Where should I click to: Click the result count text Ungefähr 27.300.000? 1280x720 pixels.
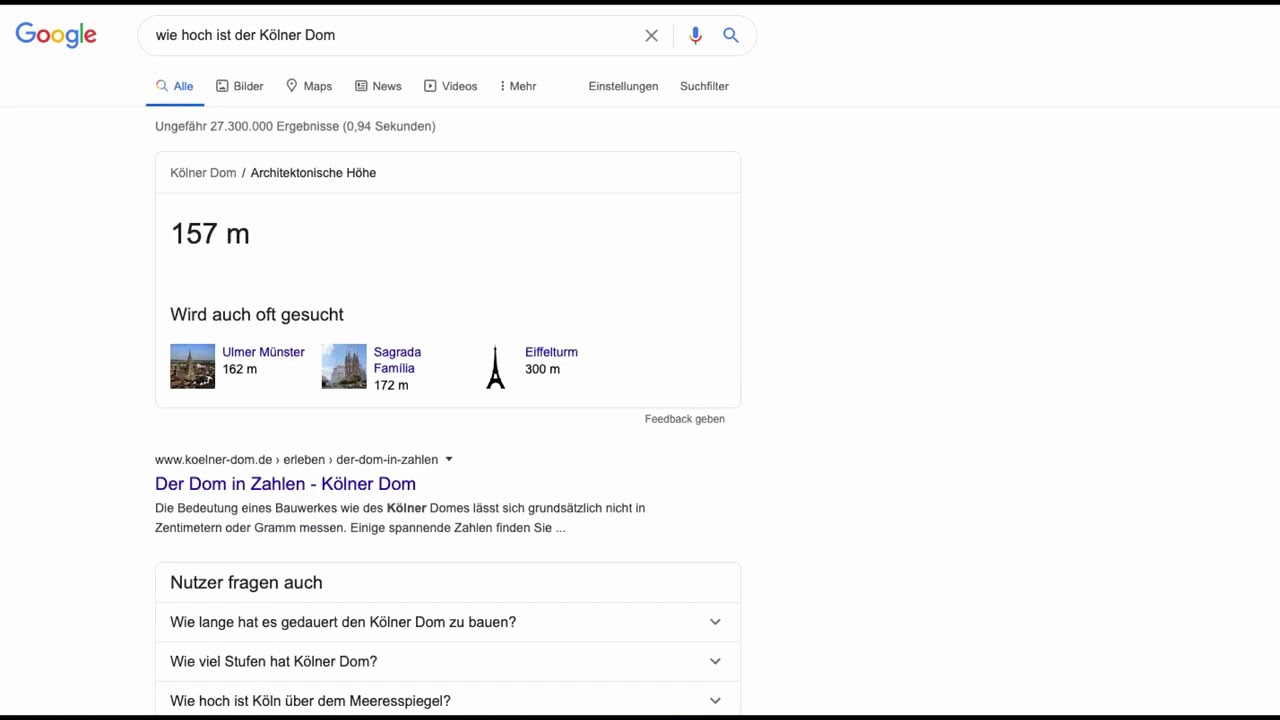[x=295, y=126]
